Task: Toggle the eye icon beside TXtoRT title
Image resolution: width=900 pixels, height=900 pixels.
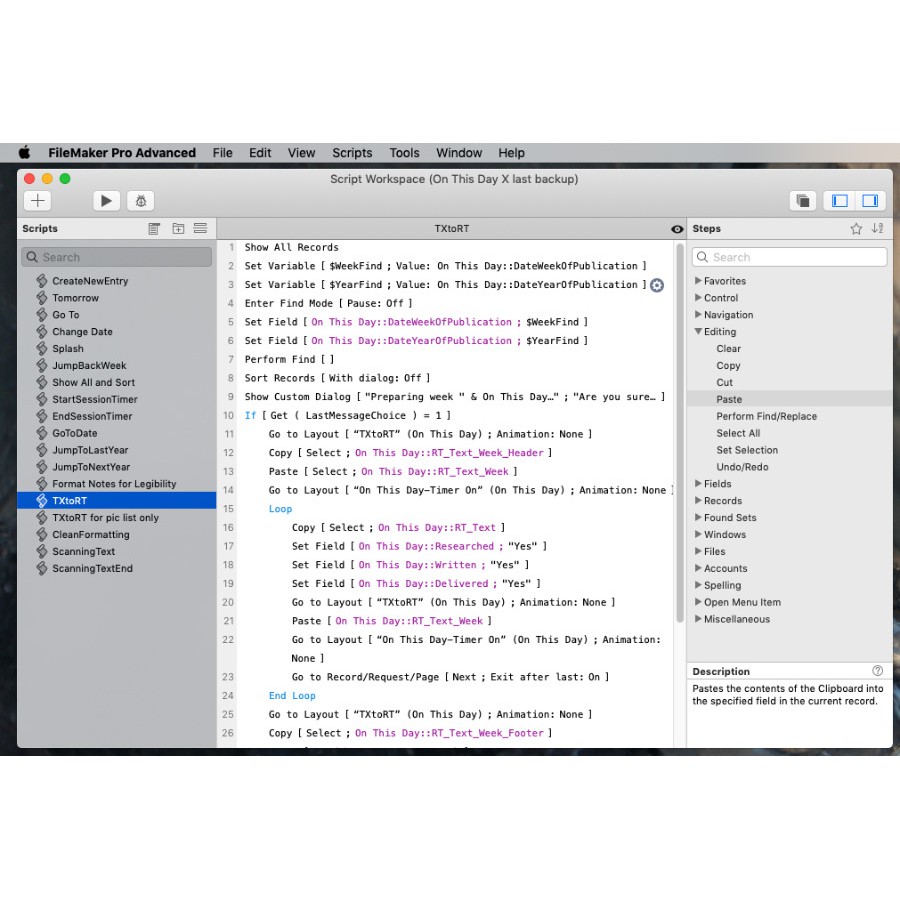Action: coord(677,229)
